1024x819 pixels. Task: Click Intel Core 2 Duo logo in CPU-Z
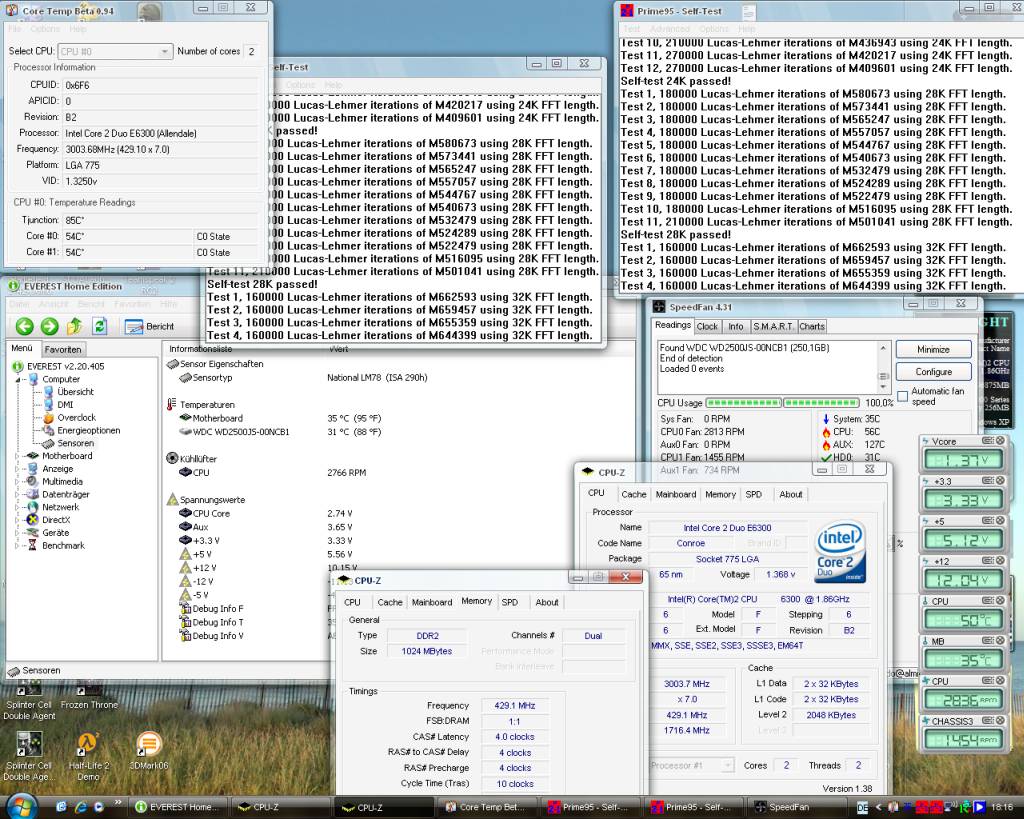(840, 551)
